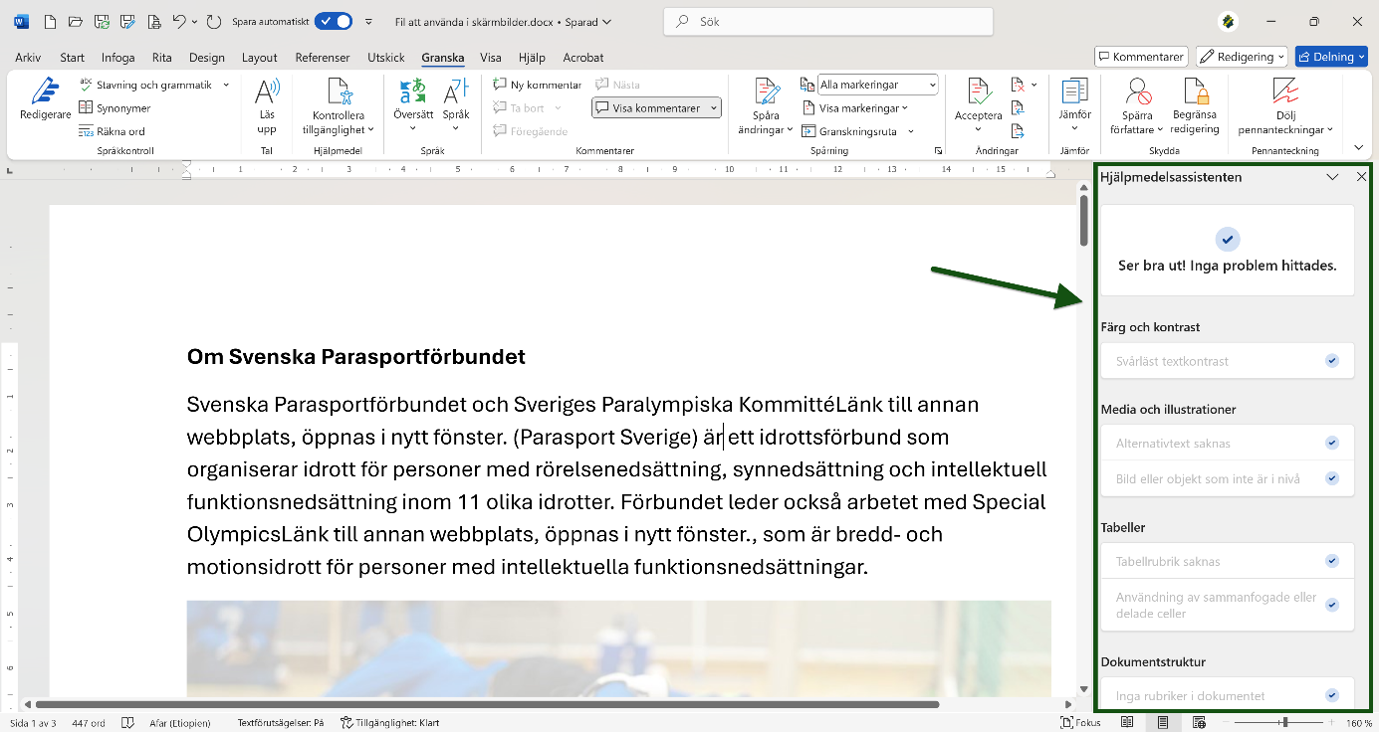The height and width of the screenshot is (736, 1384).
Task: Open the Kommentarer pane button
Action: tap(1141, 57)
